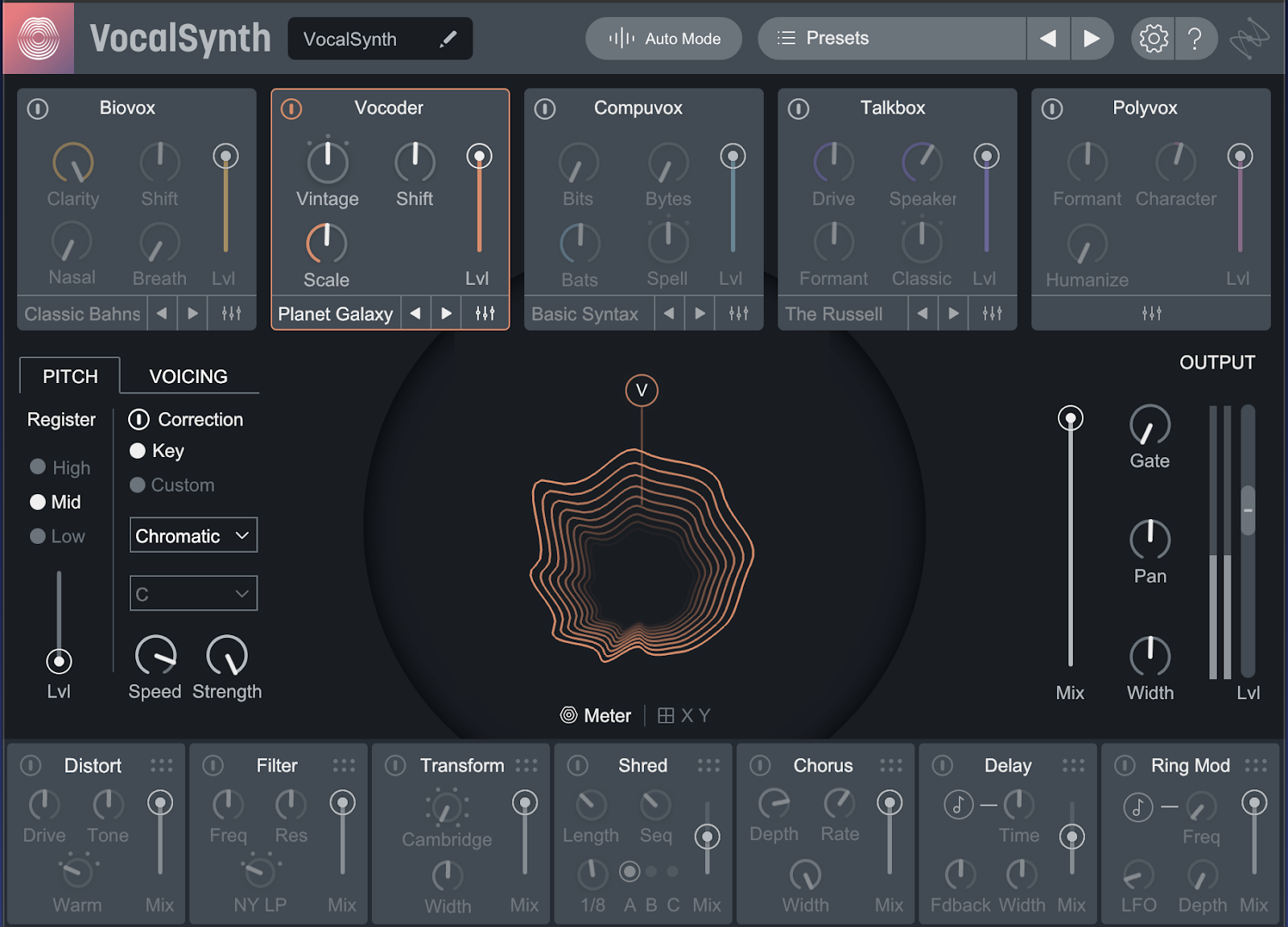The image size is (1288, 927).
Task: Click the VocalSynth instance name field
Action: coord(380,39)
